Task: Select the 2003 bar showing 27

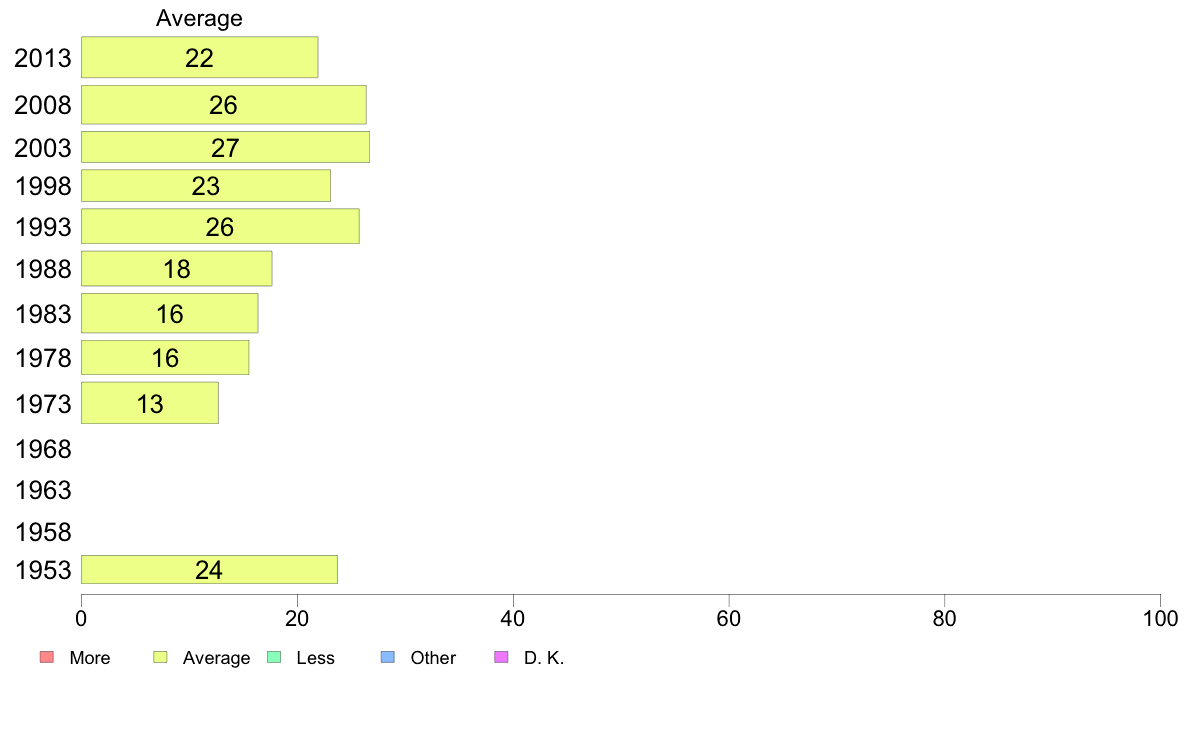Action: pyautogui.click(x=225, y=147)
